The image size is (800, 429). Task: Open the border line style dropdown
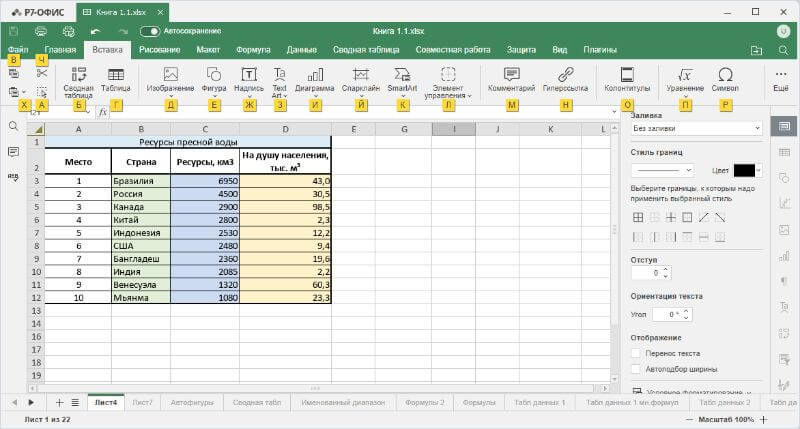point(662,170)
